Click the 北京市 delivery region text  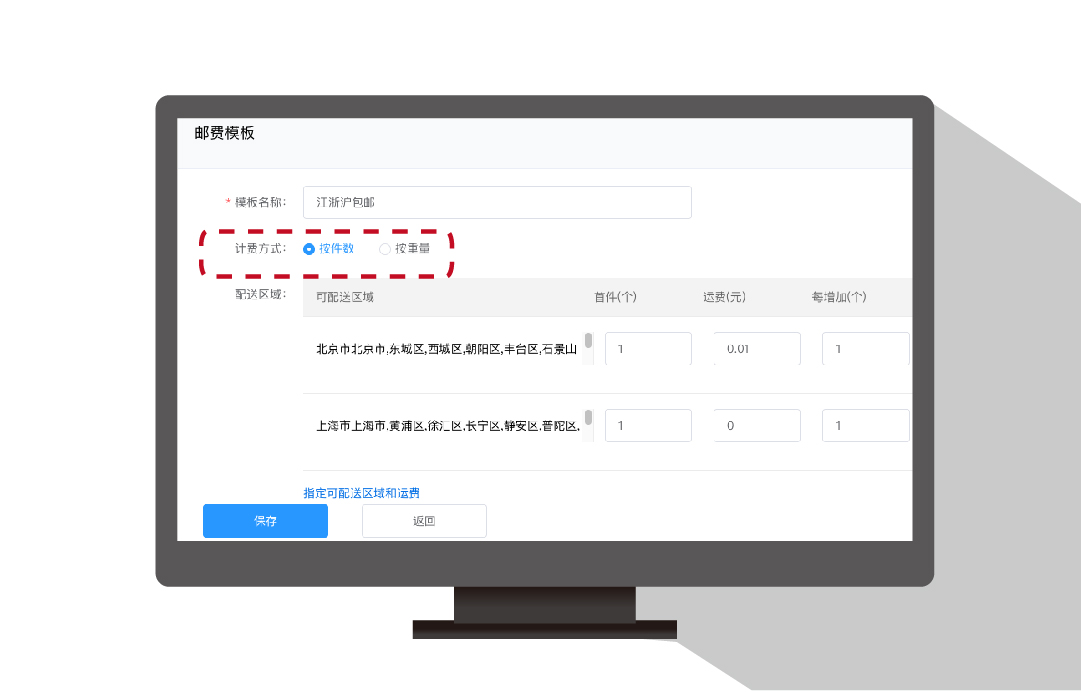click(x=446, y=349)
